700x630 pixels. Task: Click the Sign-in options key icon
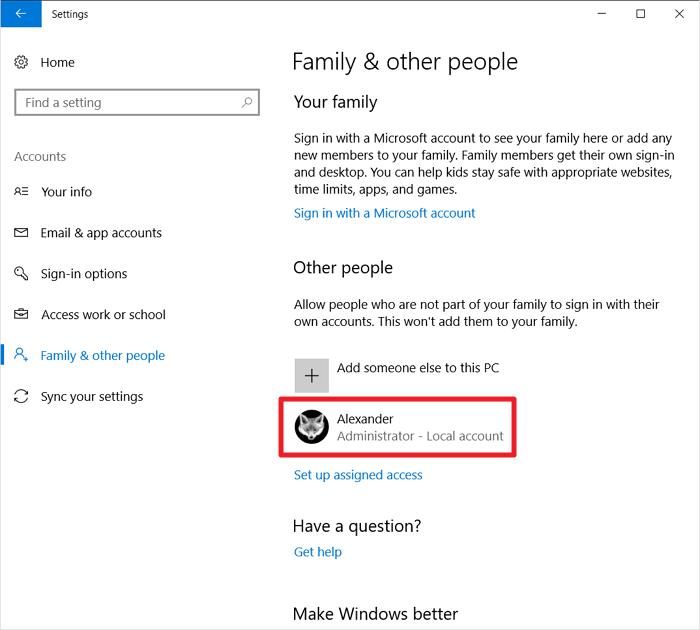[21, 274]
